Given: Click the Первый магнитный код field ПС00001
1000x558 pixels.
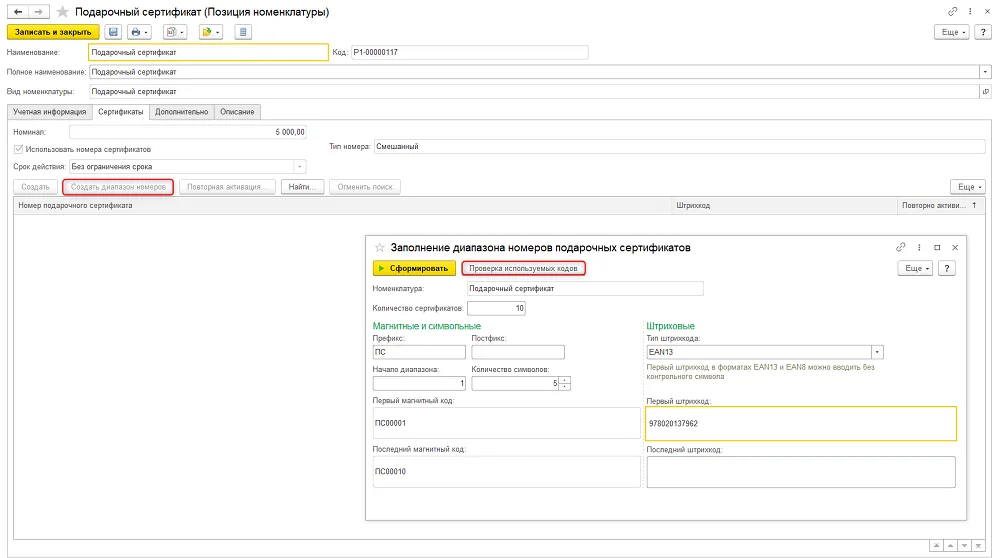Looking at the screenshot, I should coord(506,423).
